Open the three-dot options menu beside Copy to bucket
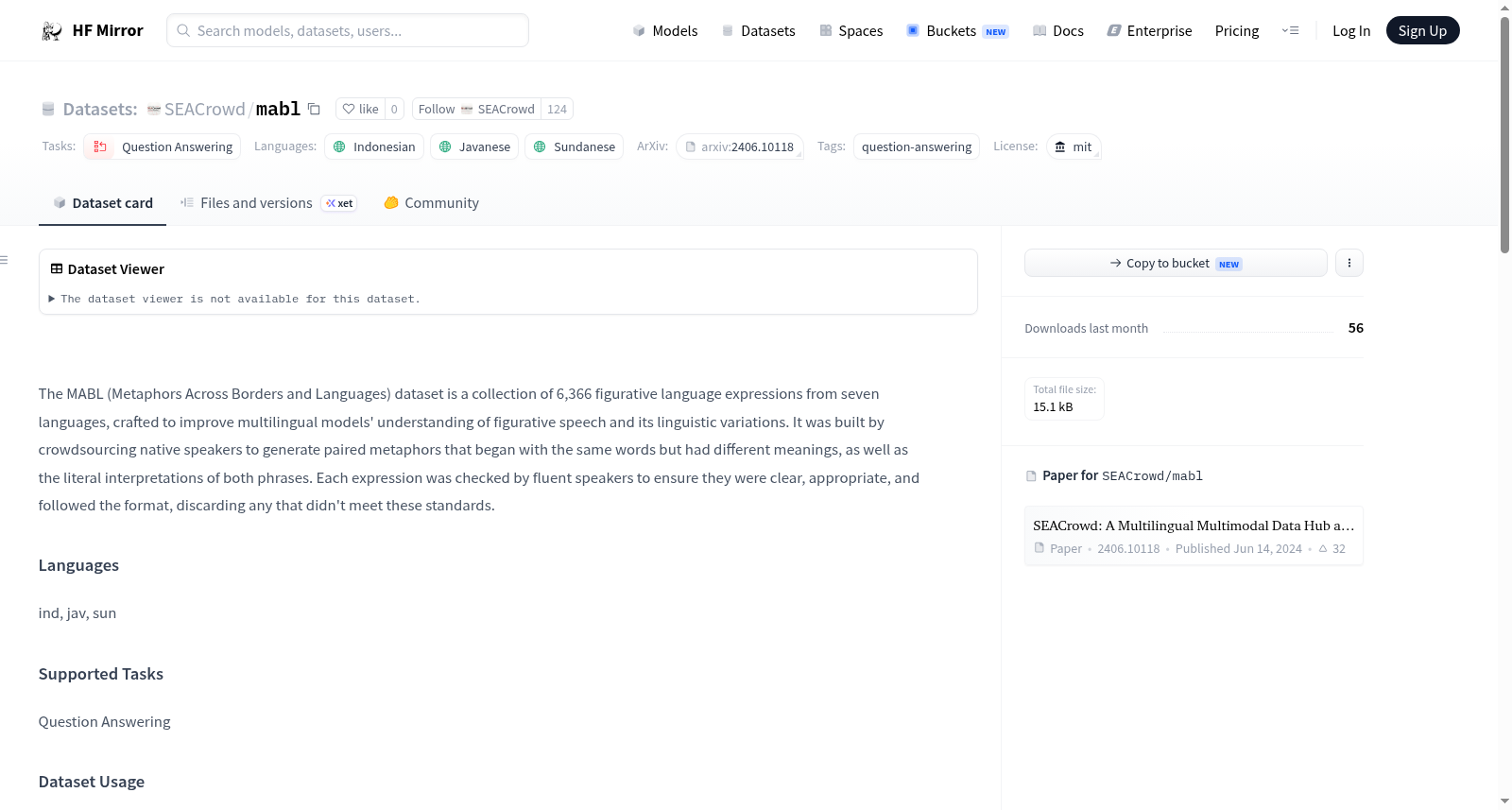Viewport: 1512px width, 810px height. coord(1349,263)
